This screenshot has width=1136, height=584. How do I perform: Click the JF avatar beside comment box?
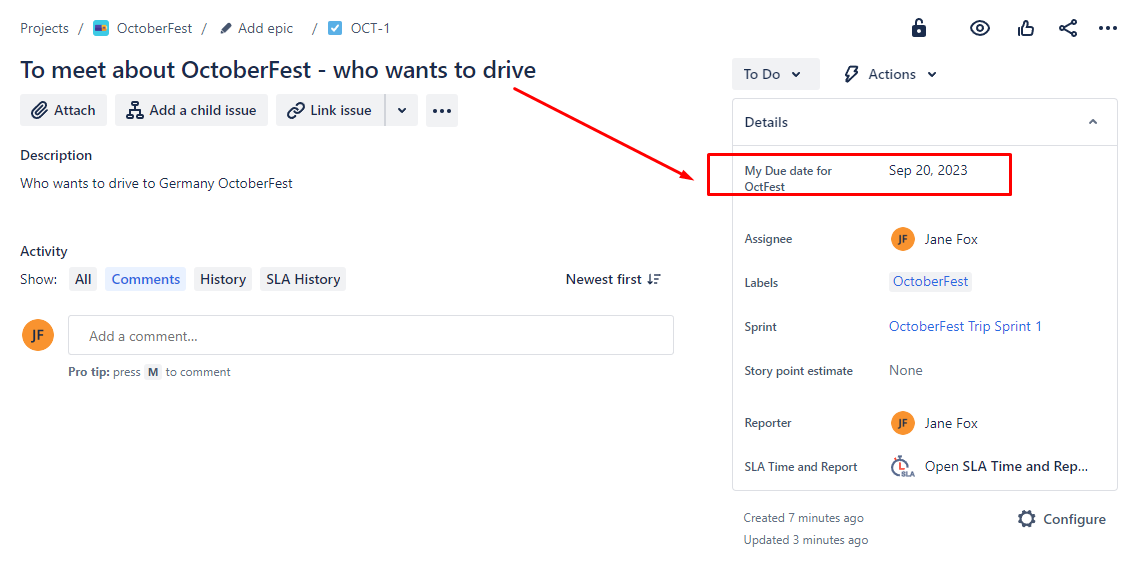pyautogui.click(x=38, y=335)
